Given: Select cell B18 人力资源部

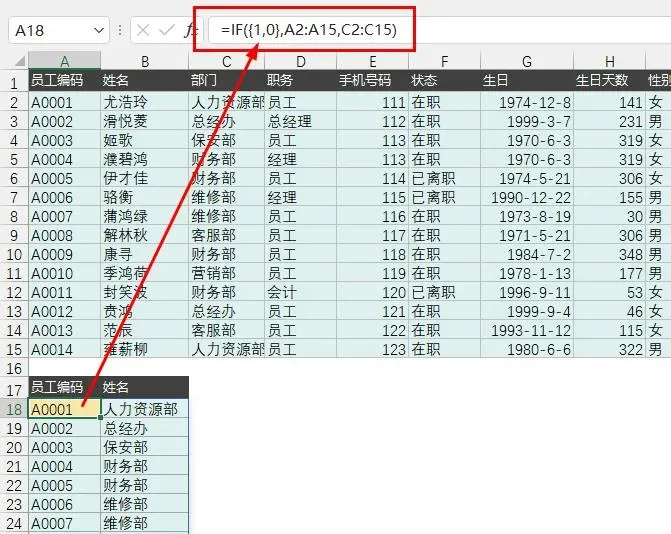Looking at the screenshot, I should click(x=145, y=409).
